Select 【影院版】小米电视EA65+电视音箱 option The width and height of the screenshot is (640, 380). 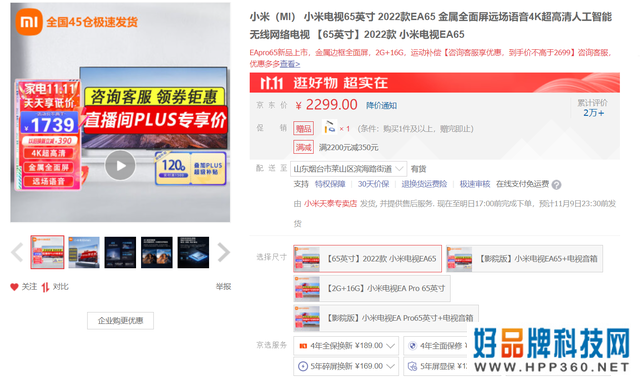tap(524, 259)
